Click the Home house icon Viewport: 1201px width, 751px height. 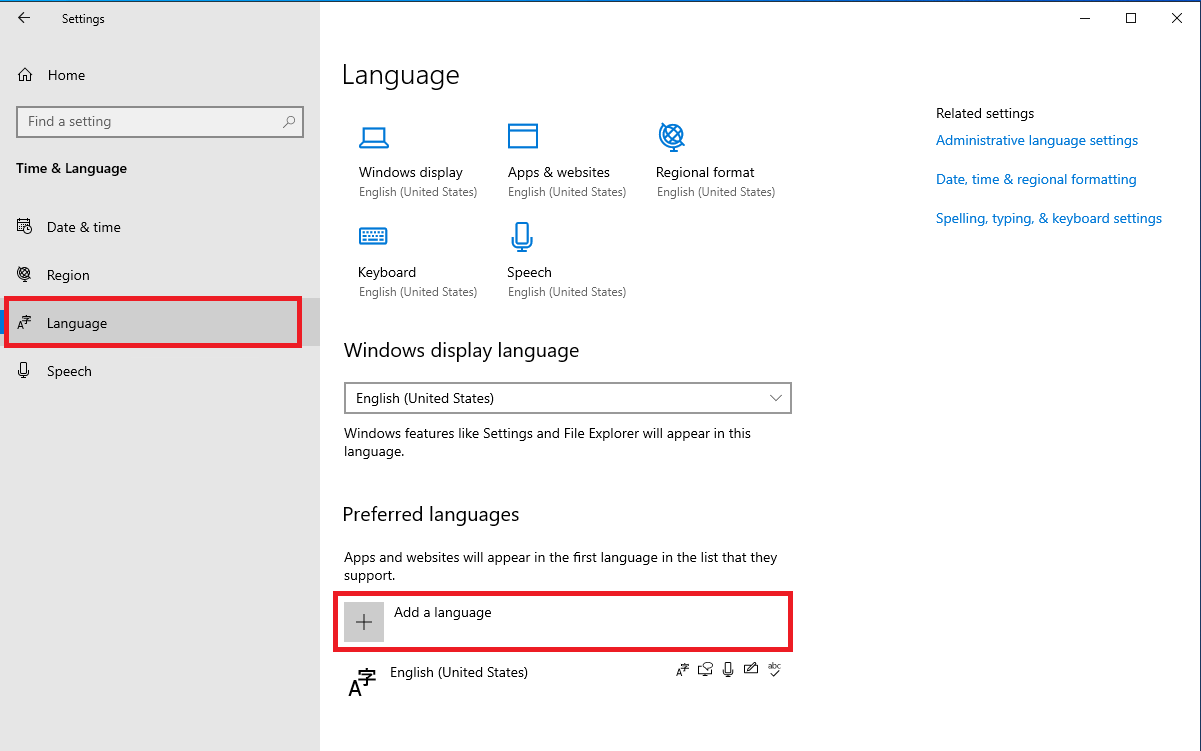26,75
